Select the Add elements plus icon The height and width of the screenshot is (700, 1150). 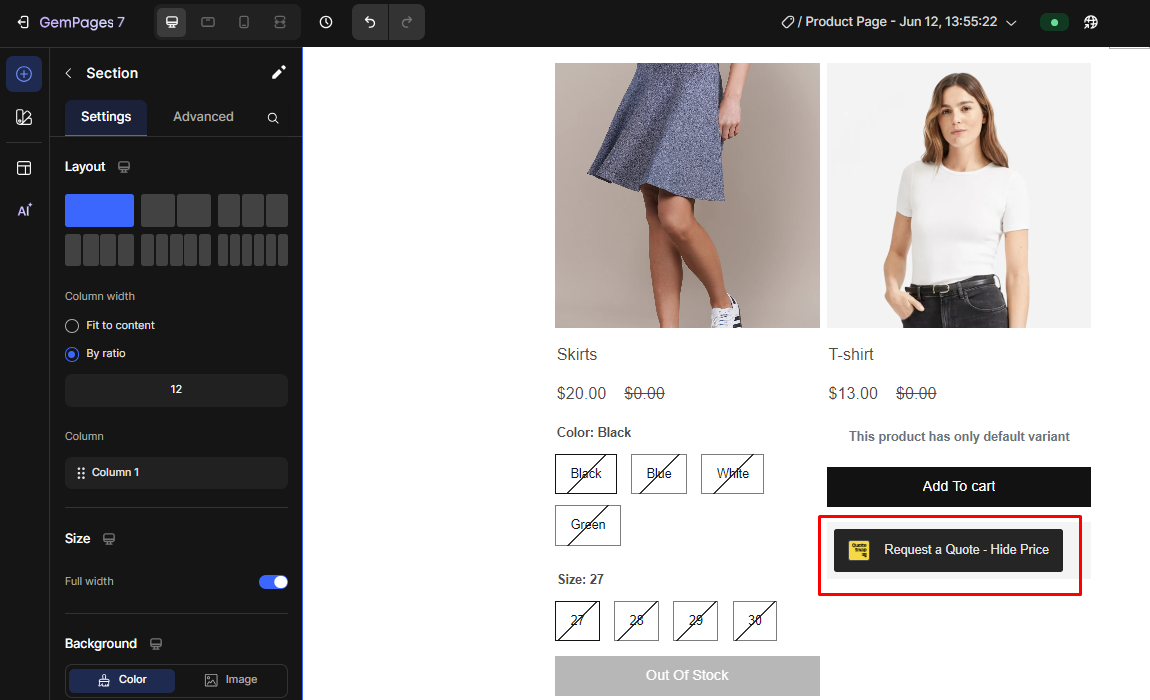click(22, 74)
